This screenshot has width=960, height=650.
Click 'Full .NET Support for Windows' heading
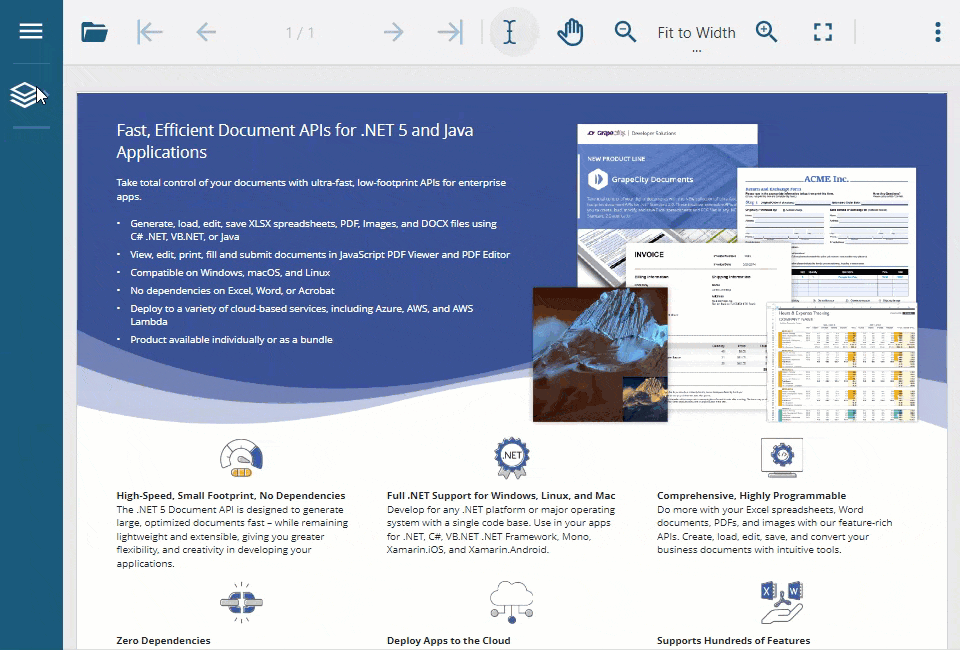[501, 495]
